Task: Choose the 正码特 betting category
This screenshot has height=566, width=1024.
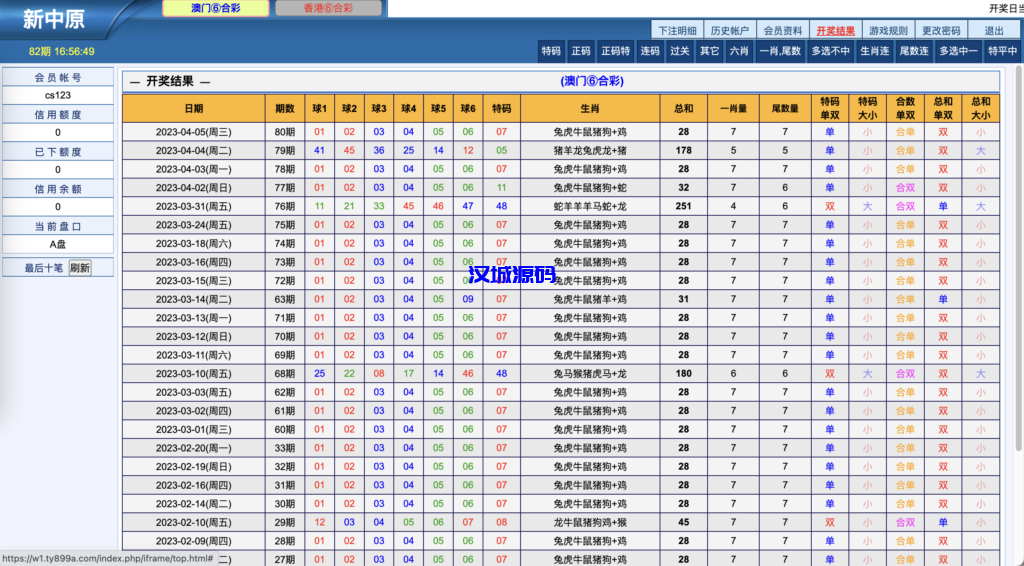Action: tap(616, 51)
